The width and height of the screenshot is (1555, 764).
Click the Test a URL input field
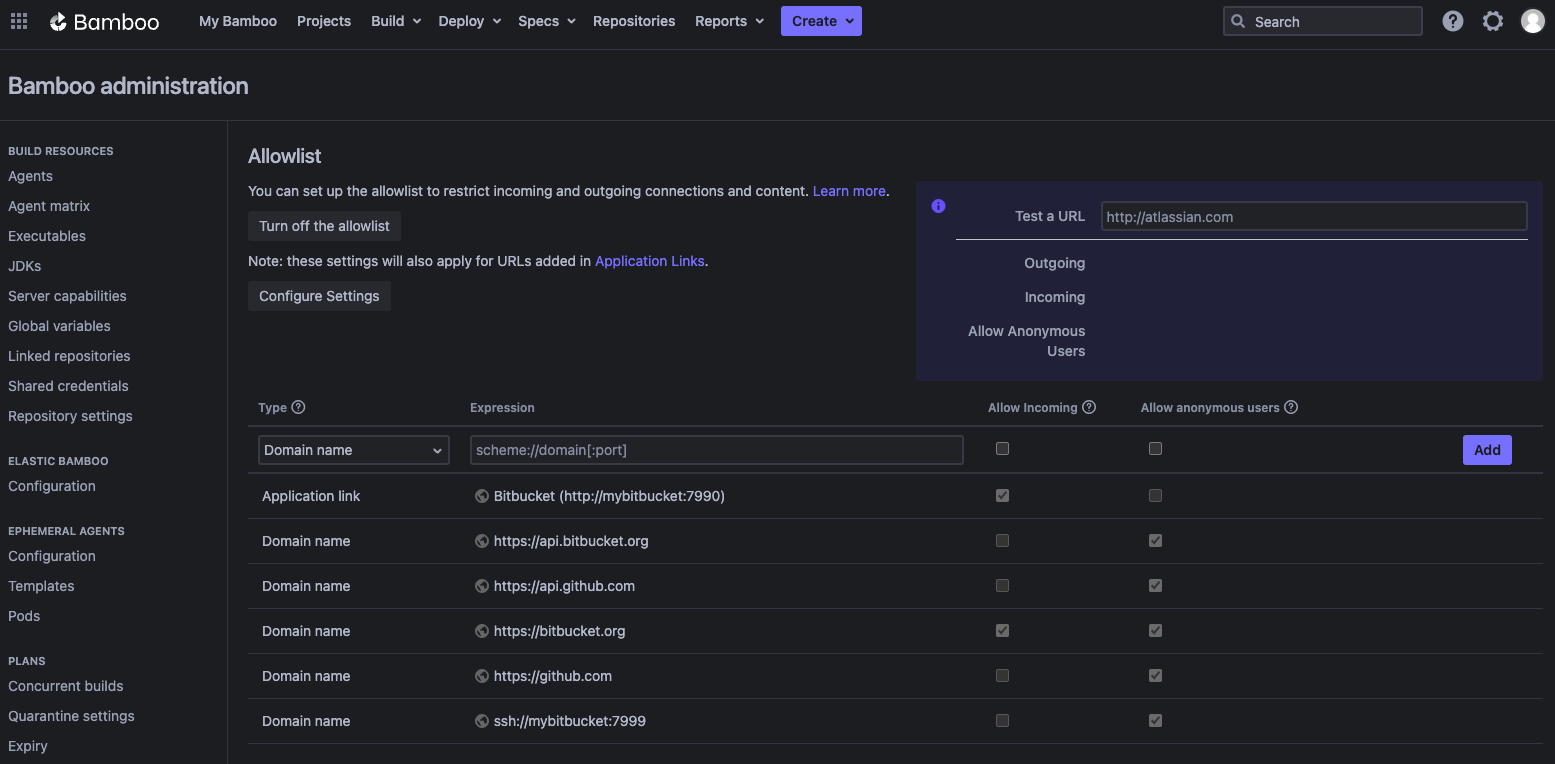click(1314, 216)
